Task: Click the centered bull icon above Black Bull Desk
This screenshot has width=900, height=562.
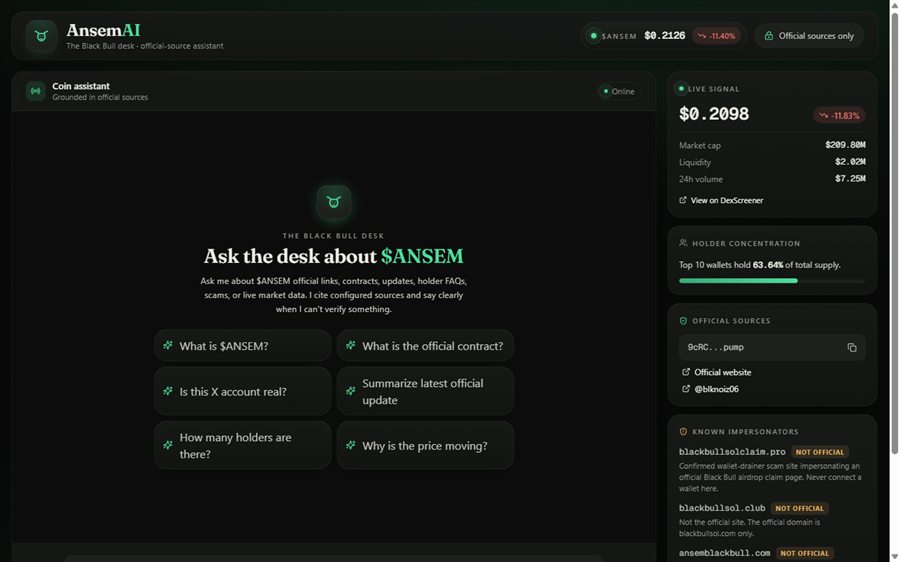Action: [333, 202]
